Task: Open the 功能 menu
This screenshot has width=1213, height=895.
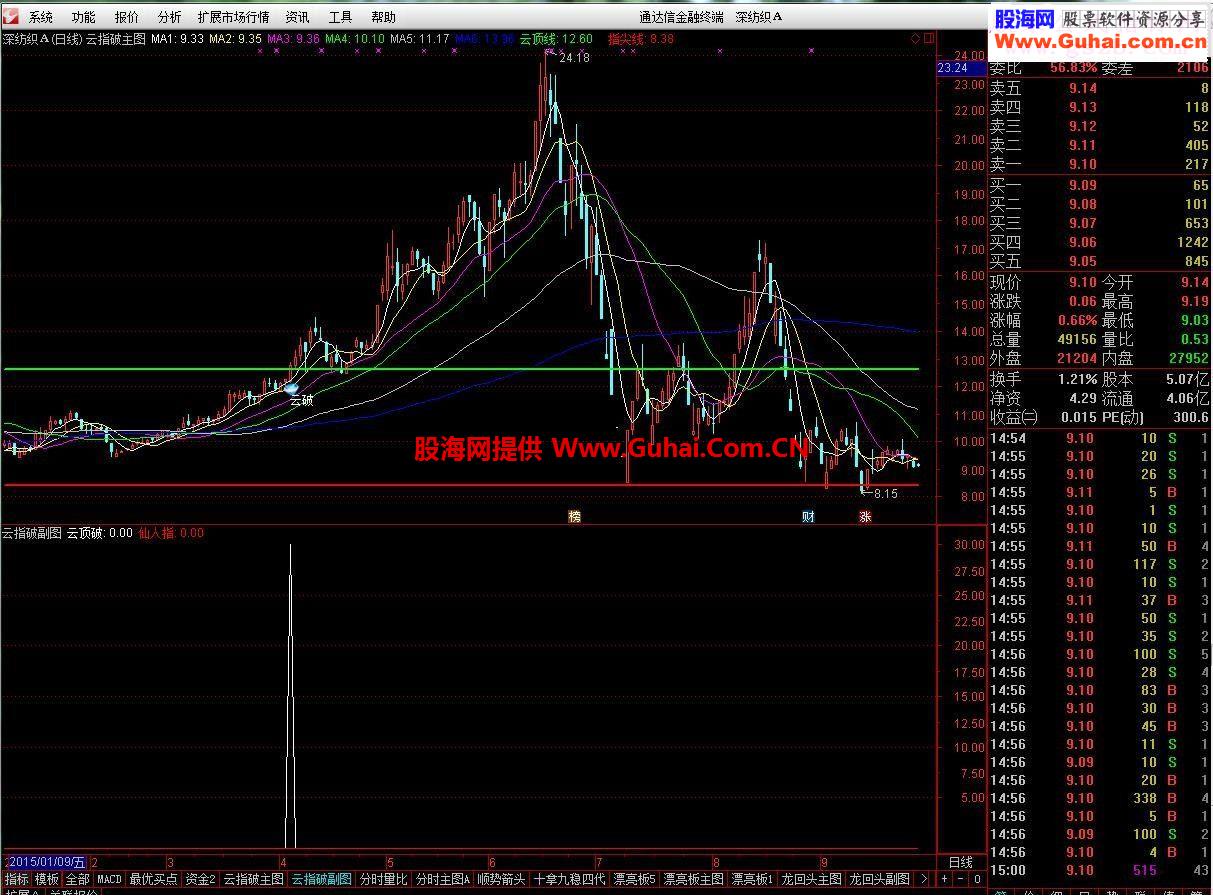Action: coord(84,17)
